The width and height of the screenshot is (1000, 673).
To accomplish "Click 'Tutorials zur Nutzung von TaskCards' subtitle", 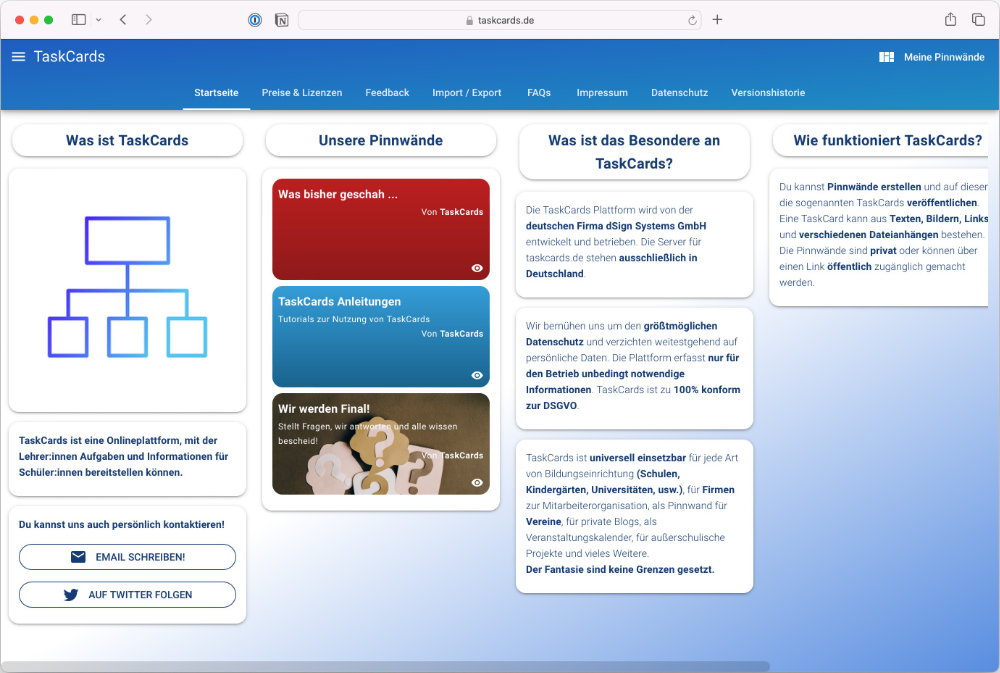I will pos(354,319).
